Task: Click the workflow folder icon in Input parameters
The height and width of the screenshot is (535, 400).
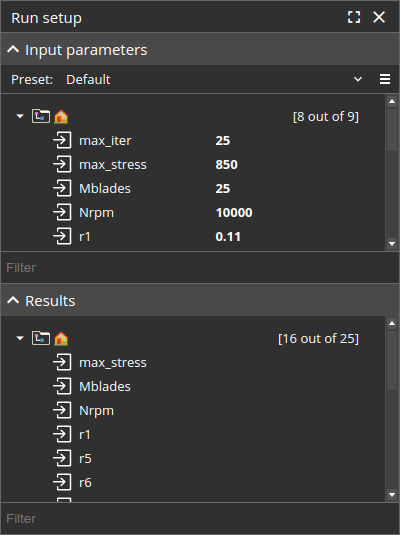Action: (x=41, y=116)
